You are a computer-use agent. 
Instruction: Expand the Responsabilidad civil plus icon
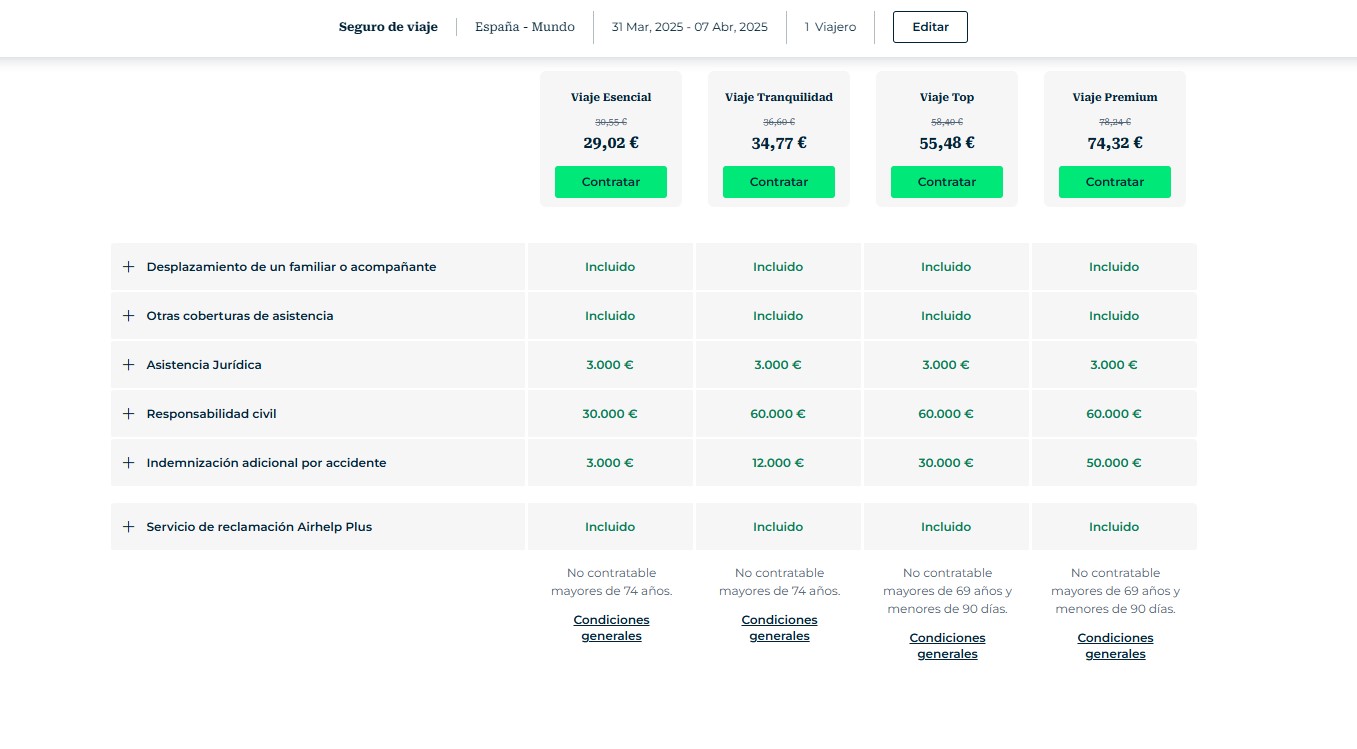(x=128, y=414)
